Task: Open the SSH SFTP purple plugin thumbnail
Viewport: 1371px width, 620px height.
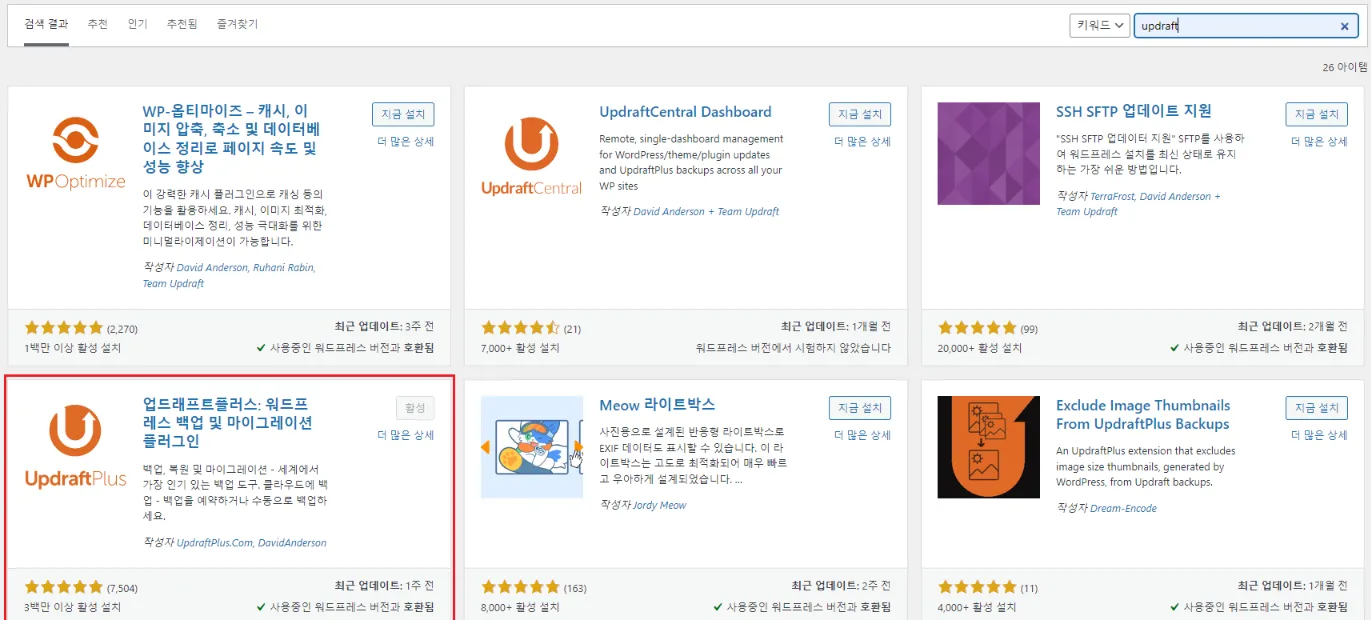Action: tap(989, 153)
